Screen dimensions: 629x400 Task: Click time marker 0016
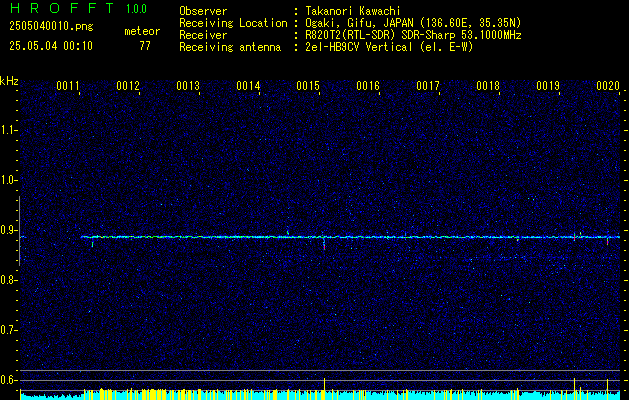pos(368,86)
